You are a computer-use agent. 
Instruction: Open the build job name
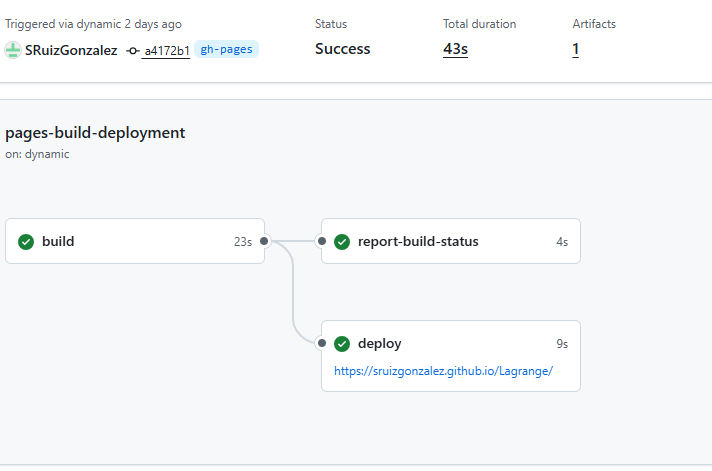(x=58, y=241)
